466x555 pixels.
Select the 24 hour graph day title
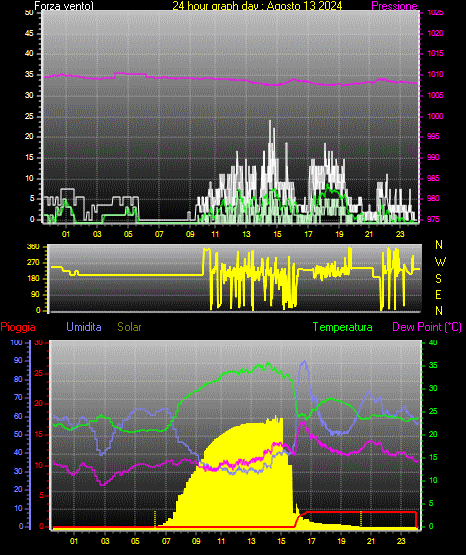point(257,6)
